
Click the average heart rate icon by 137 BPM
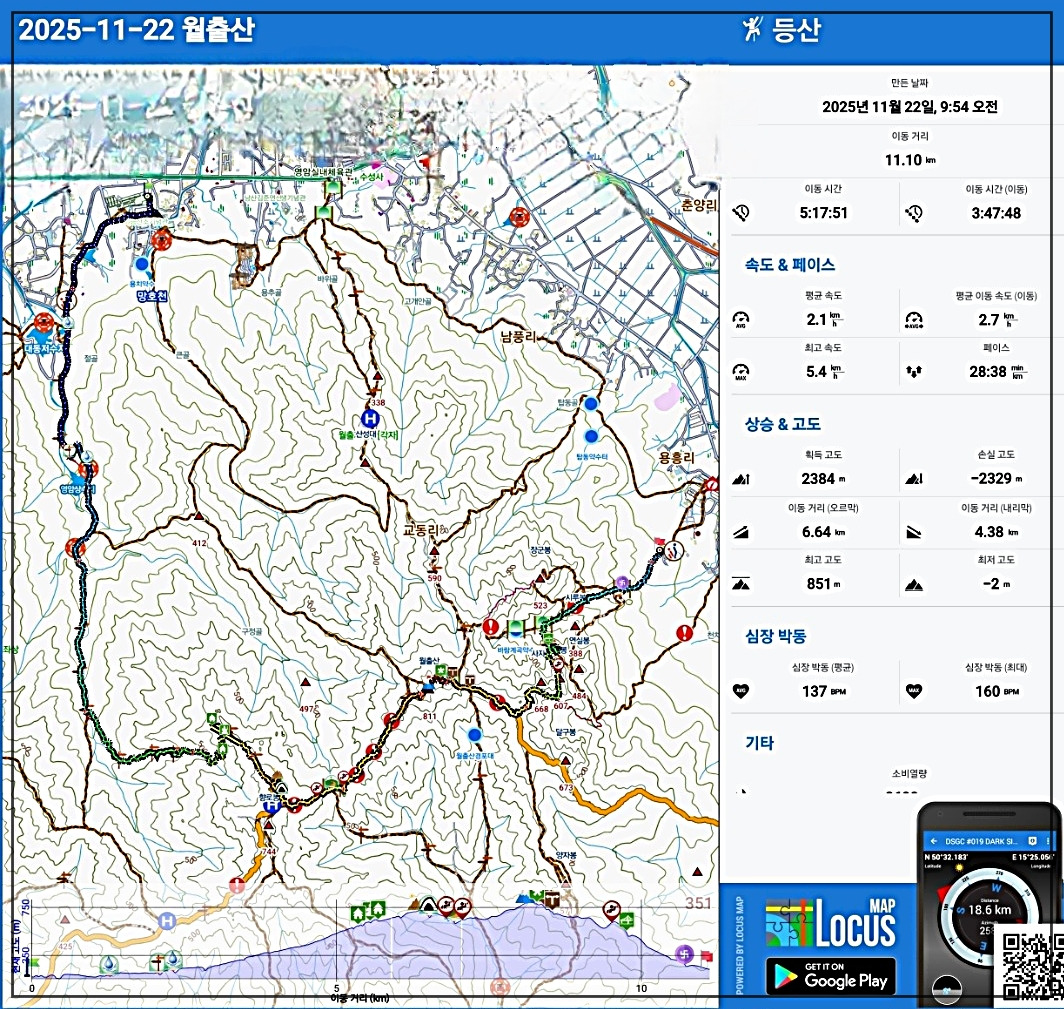pyautogui.click(x=741, y=690)
